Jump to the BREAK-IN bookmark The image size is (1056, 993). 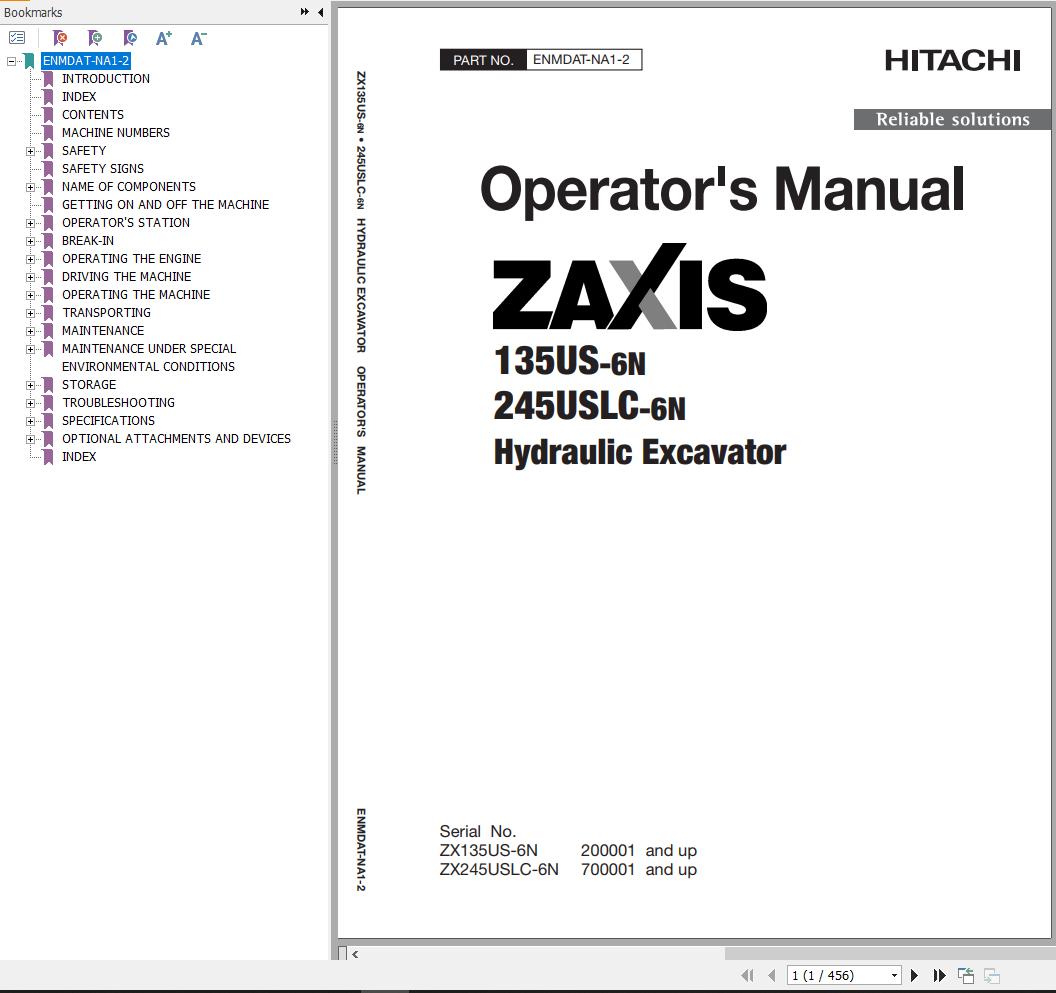click(88, 241)
